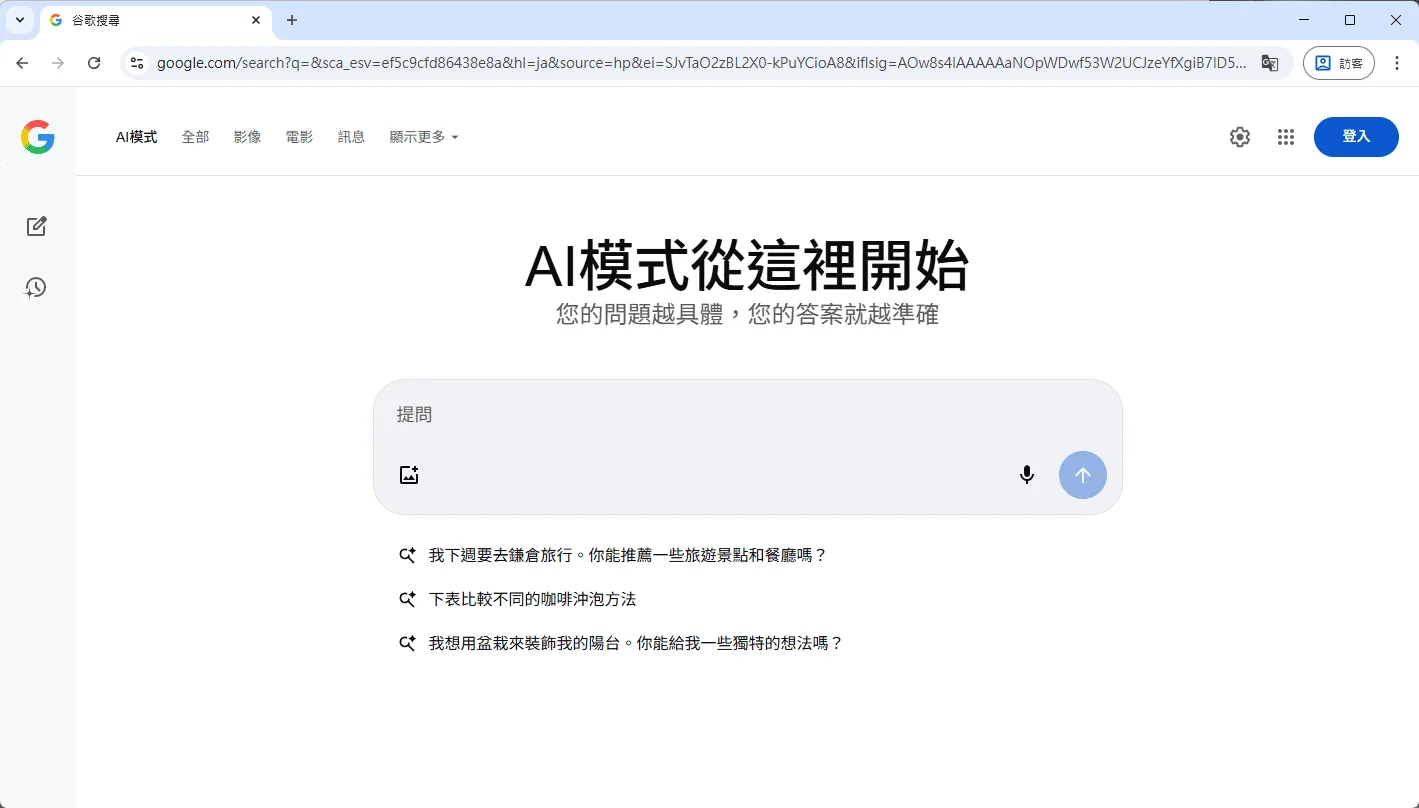Select the 鎌倉旅行 suggestion prompt
Image resolution: width=1419 pixels, height=808 pixels.
tap(627, 554)
